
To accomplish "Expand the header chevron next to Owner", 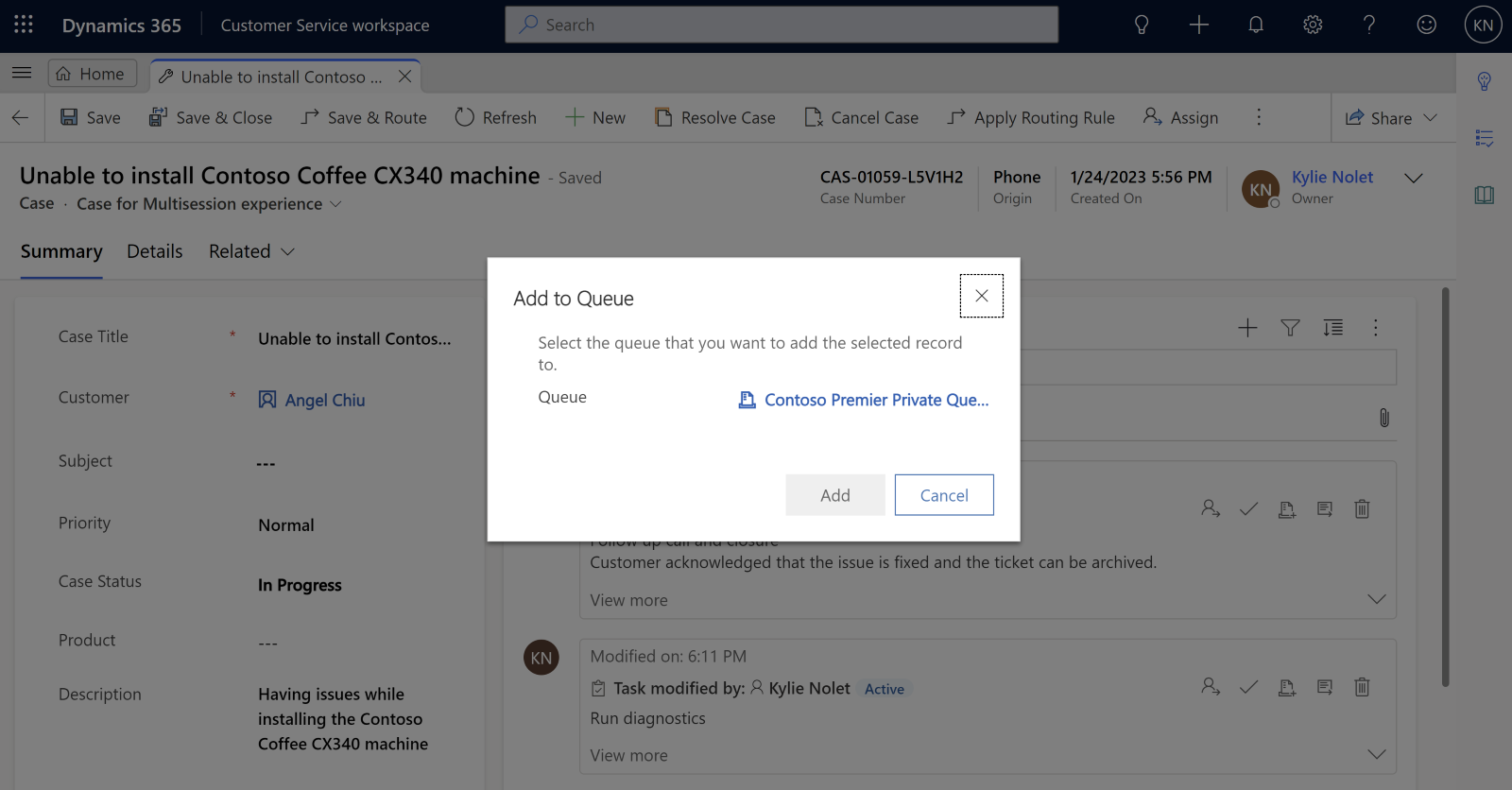I will tap(1414, 178).
